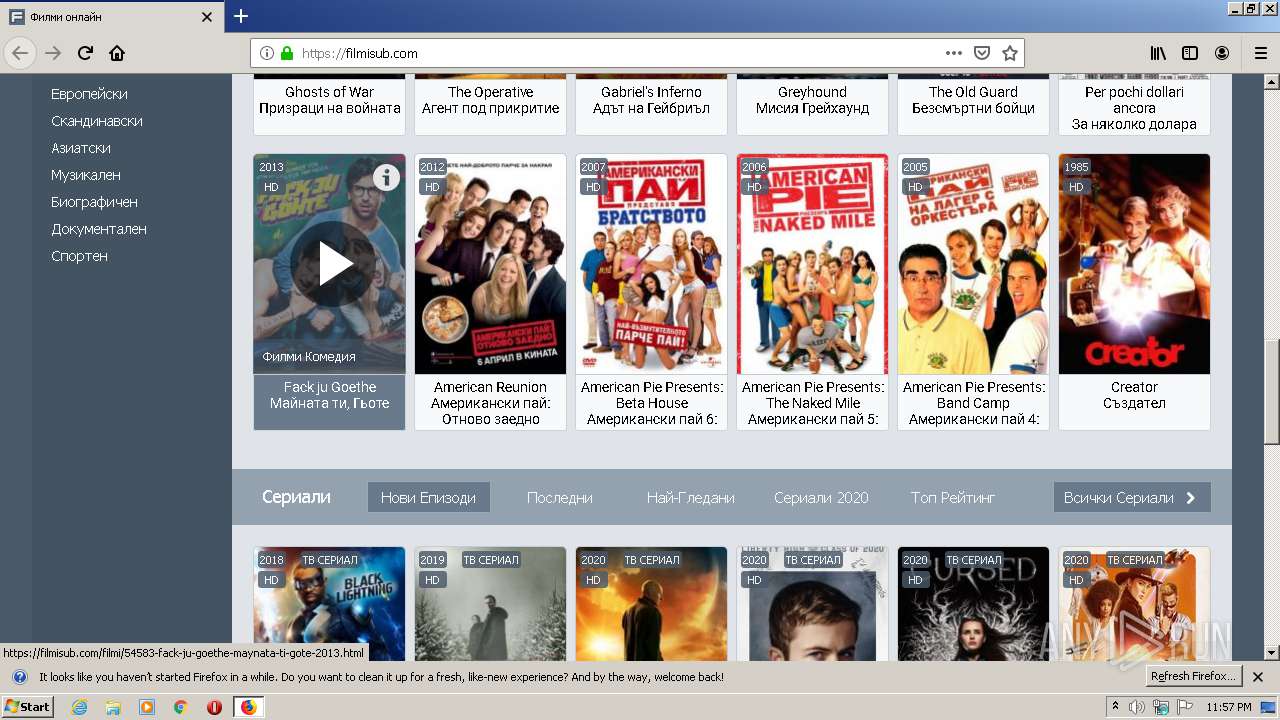
Task: Open the Firefox hamburger menu
Action: (x=1260, y=53)
